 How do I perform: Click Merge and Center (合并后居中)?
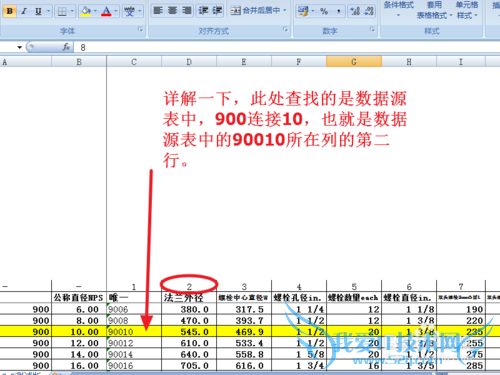click(255, 11)
